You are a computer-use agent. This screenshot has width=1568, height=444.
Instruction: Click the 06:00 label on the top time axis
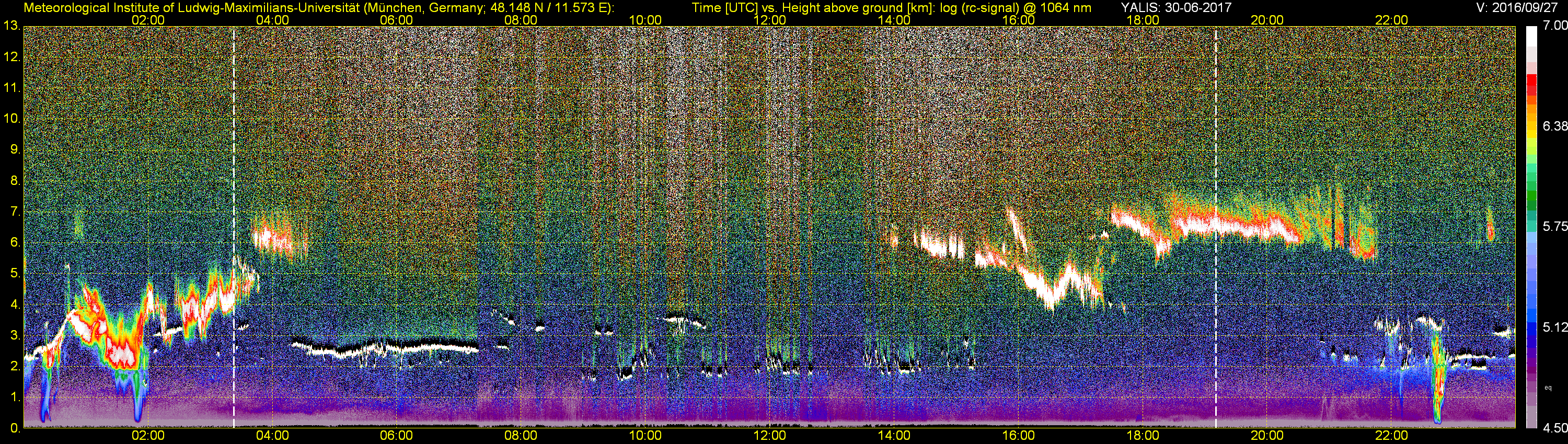[x=396, y=20]
